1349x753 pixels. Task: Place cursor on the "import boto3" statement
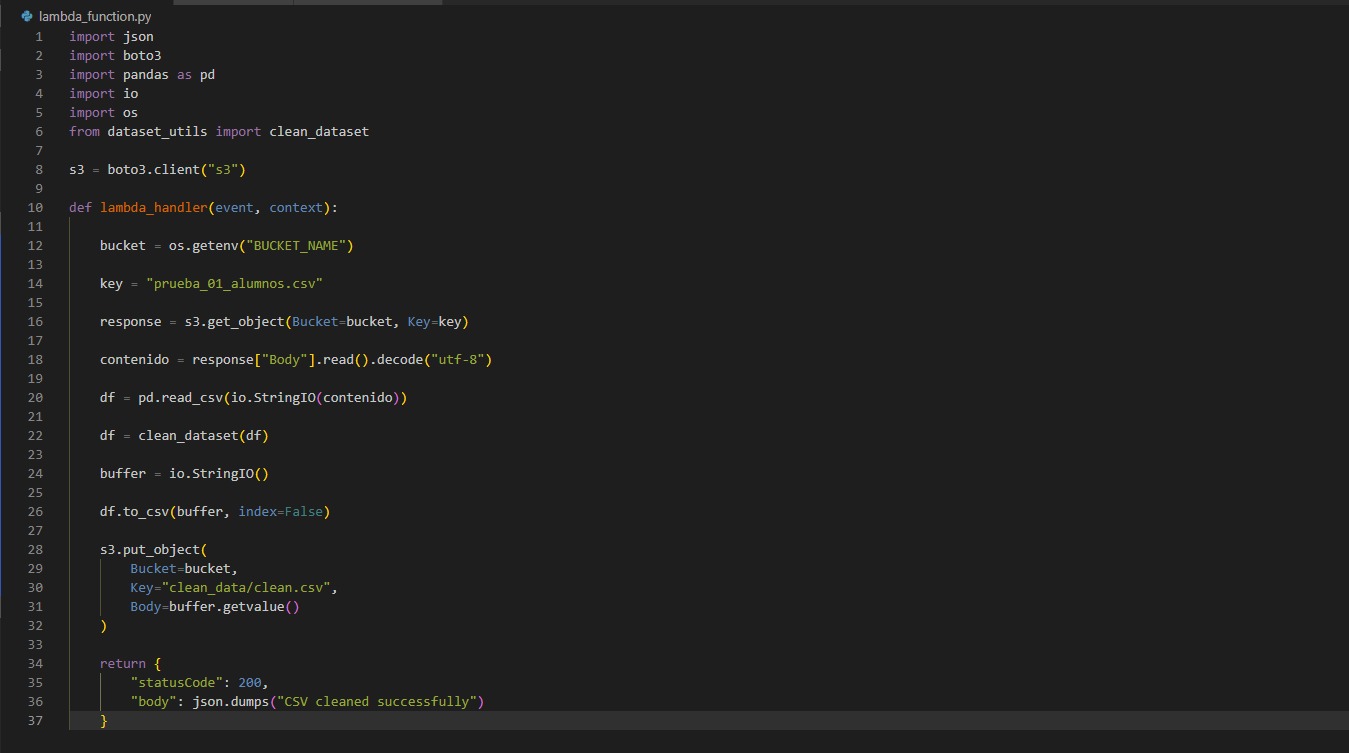click(115, 56)
